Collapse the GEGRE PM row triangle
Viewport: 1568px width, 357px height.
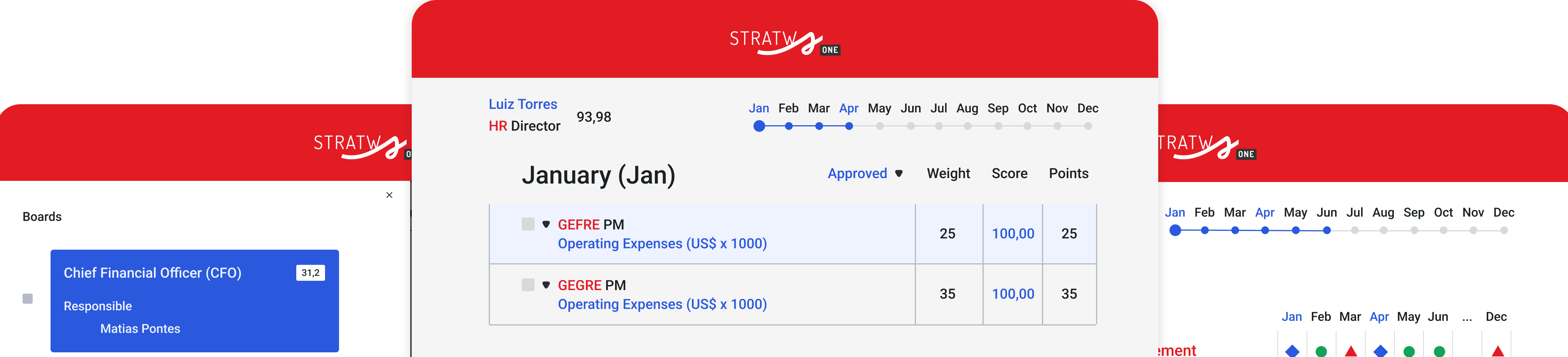pos(546,285)
